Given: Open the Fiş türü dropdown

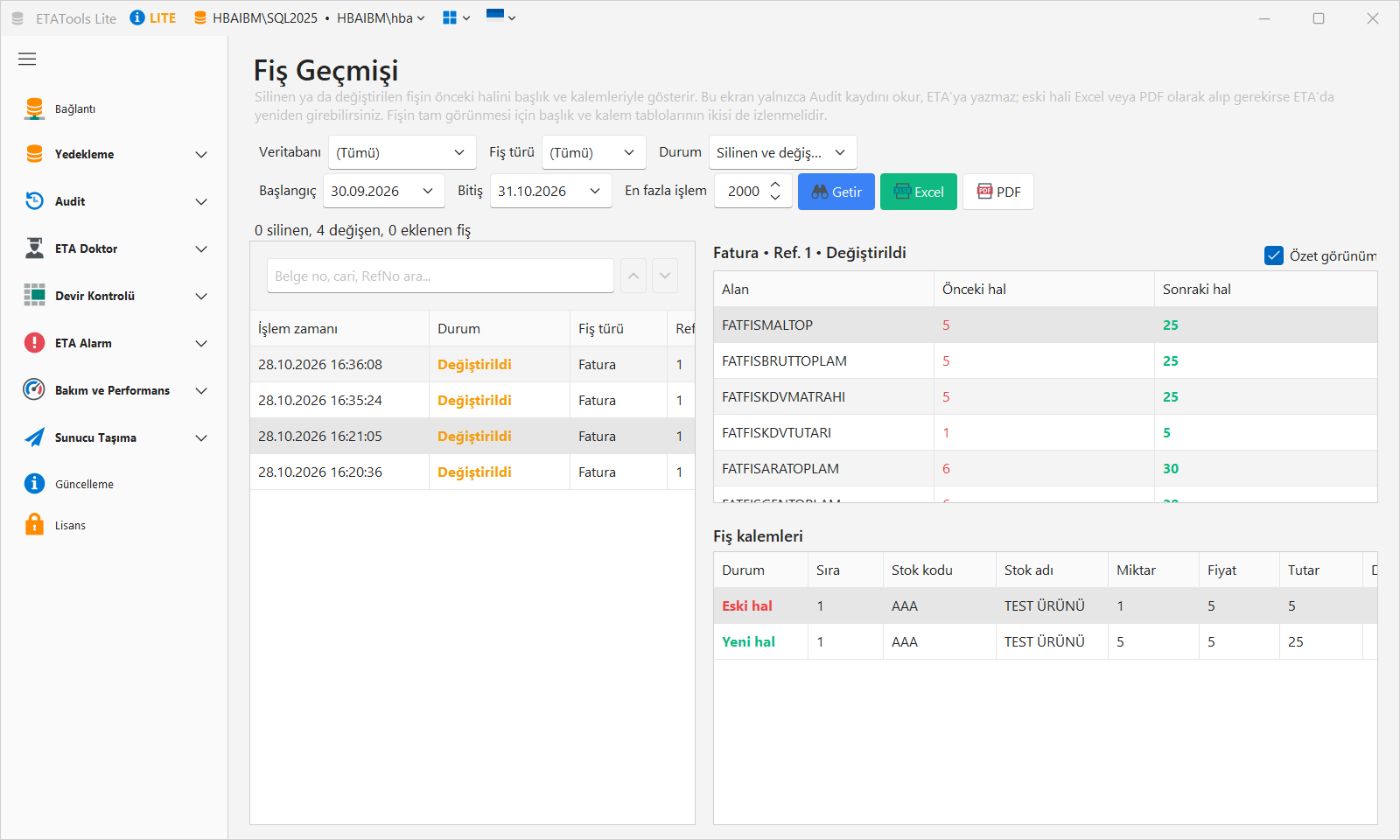Looking at the screenshot, I should 594,152.
